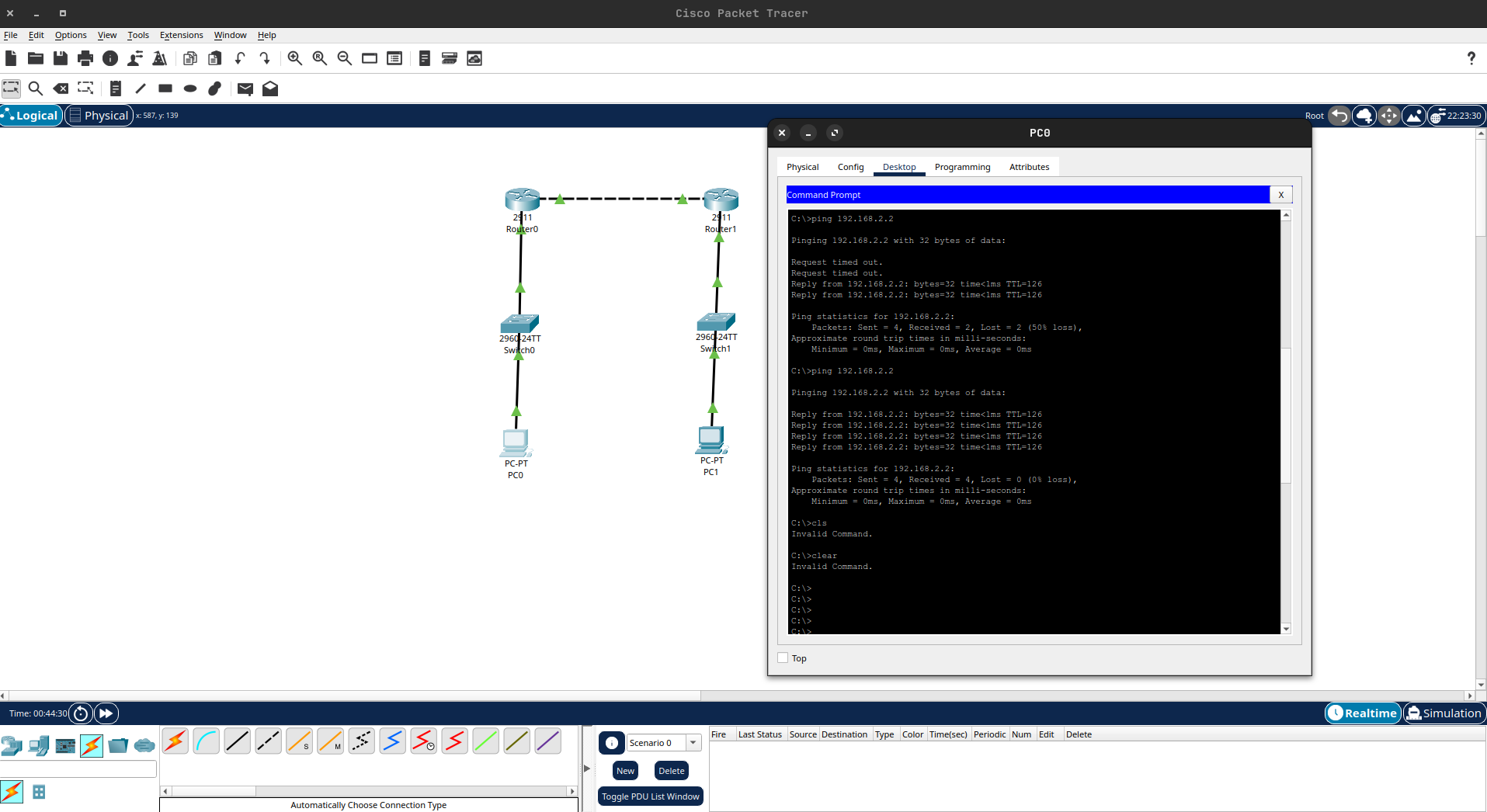Open the Drawing Palette rectangle icon

click(370, 58)
